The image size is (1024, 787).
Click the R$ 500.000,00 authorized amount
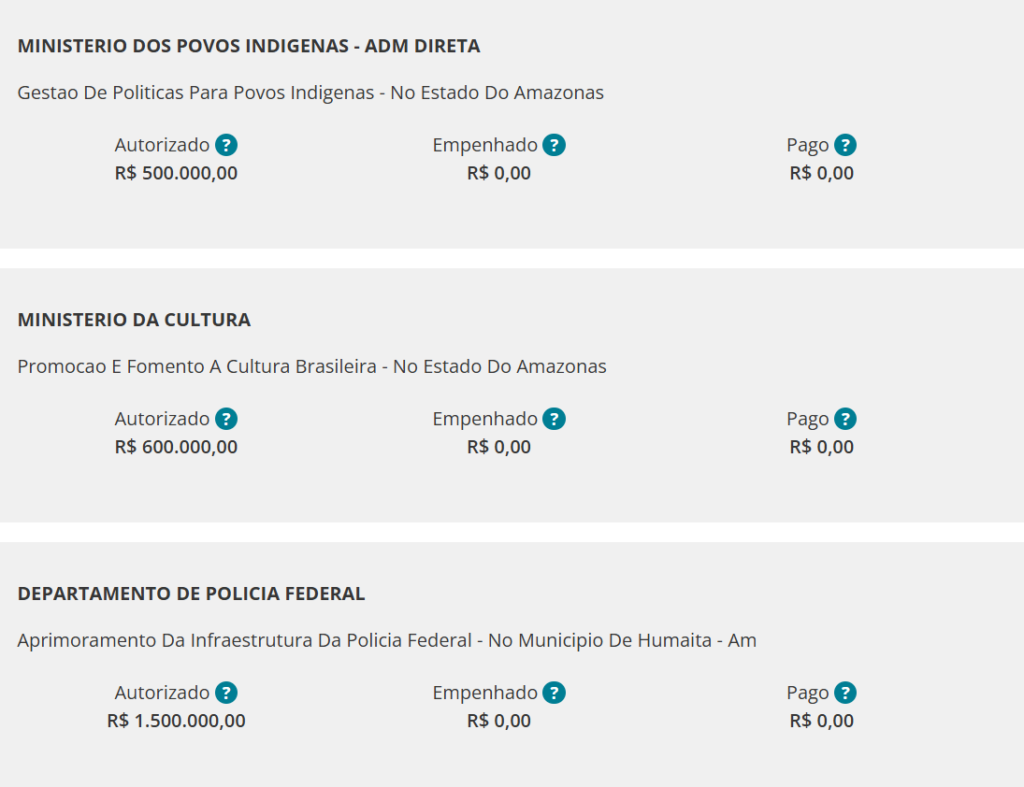(176, 173)
